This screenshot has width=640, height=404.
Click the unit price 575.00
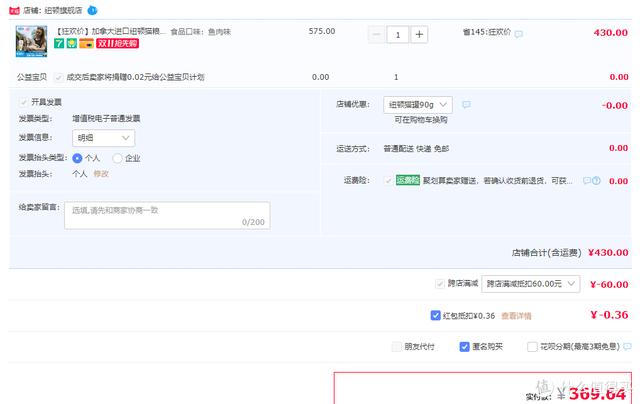coord(322,31)
